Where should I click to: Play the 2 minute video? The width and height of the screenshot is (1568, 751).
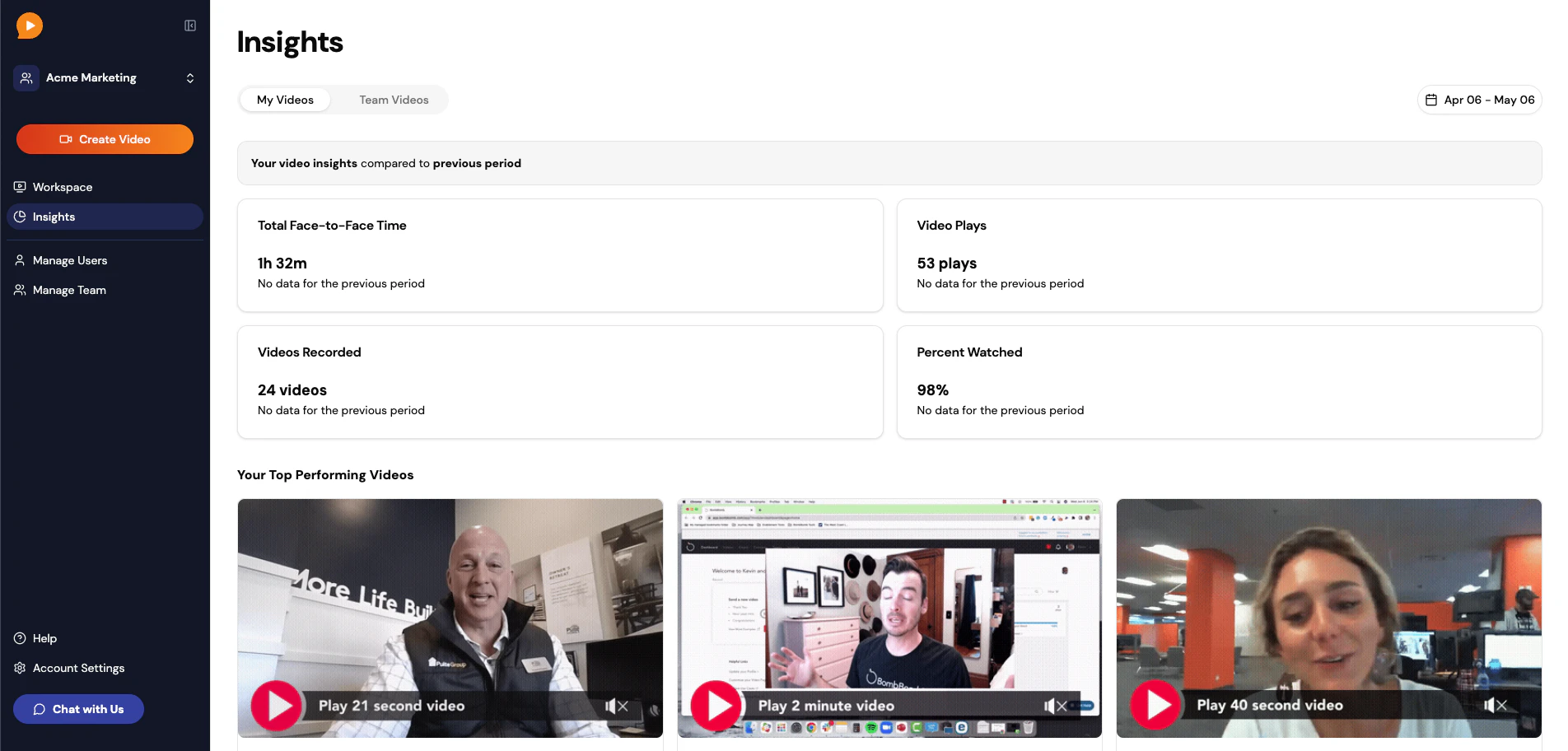tap(716, 706)
